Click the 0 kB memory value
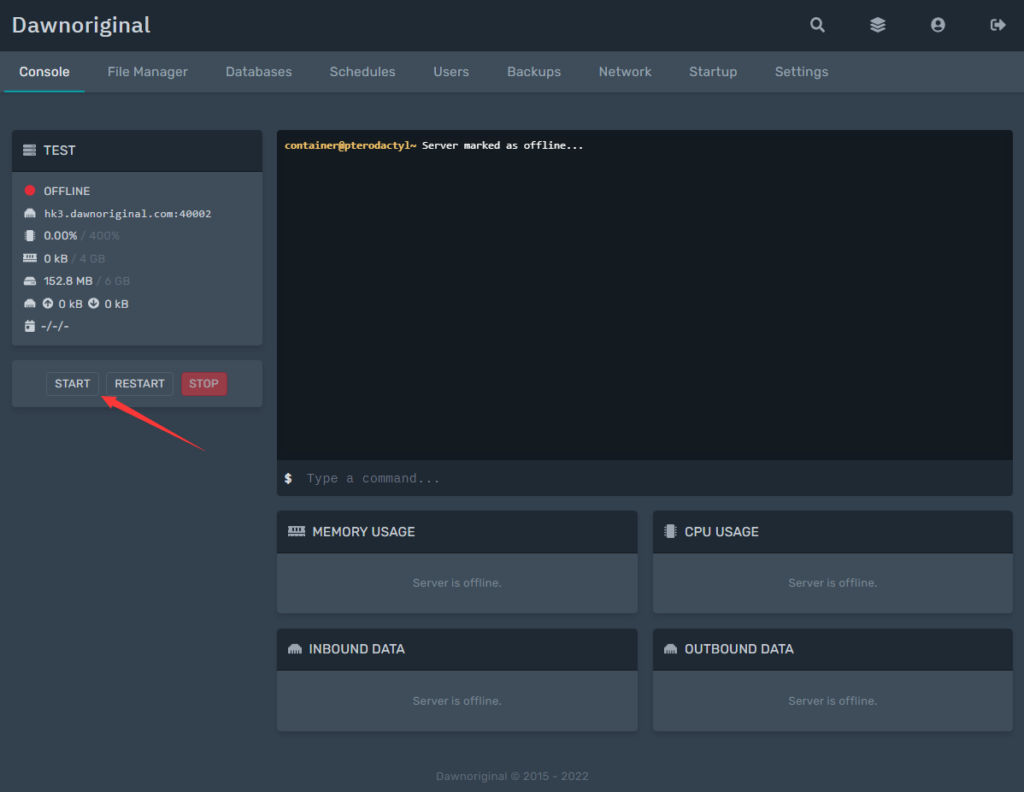Viewport: 1024px width, 792px height. pos(56,259)
